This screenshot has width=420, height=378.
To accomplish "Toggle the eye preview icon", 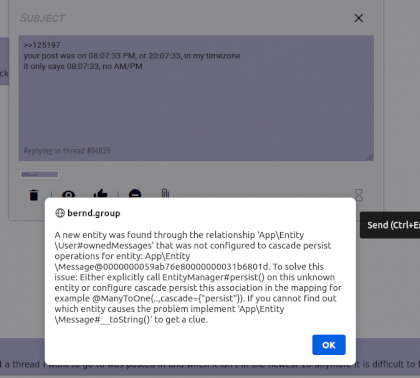I will coord(68,194).
